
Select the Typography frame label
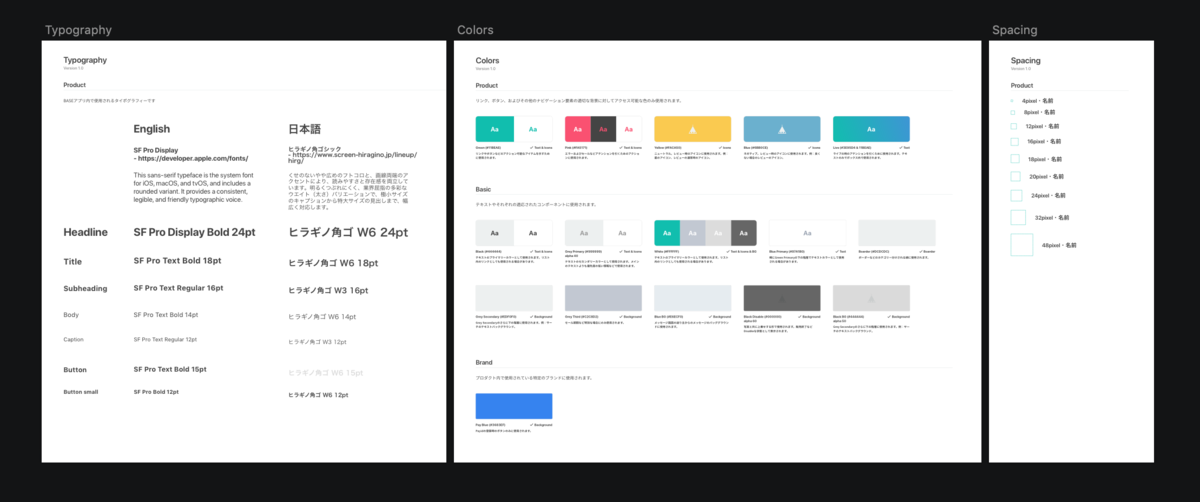78,30
